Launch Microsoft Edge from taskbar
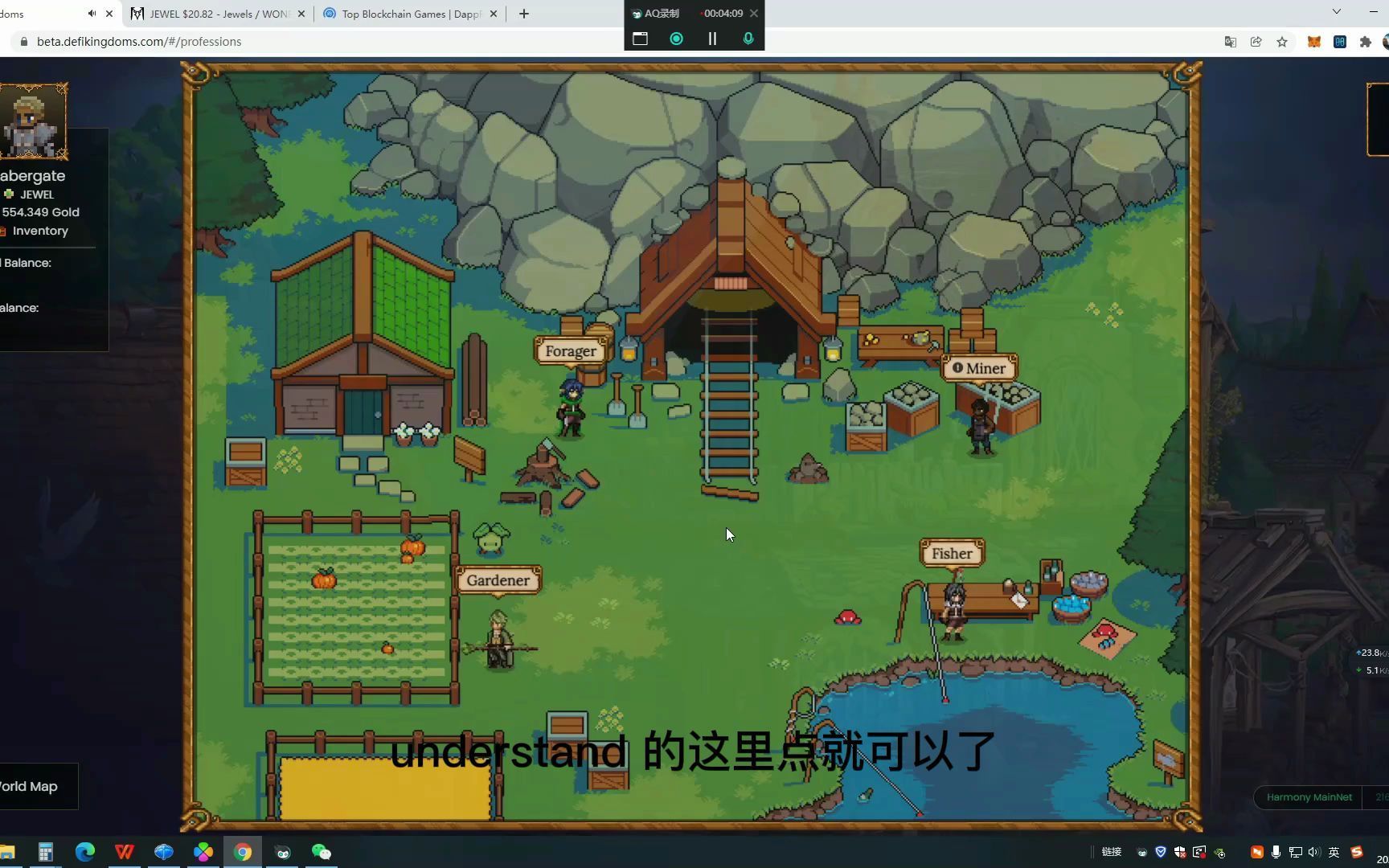Screen dimensions: 1389x868 click(x=84, y=852)
